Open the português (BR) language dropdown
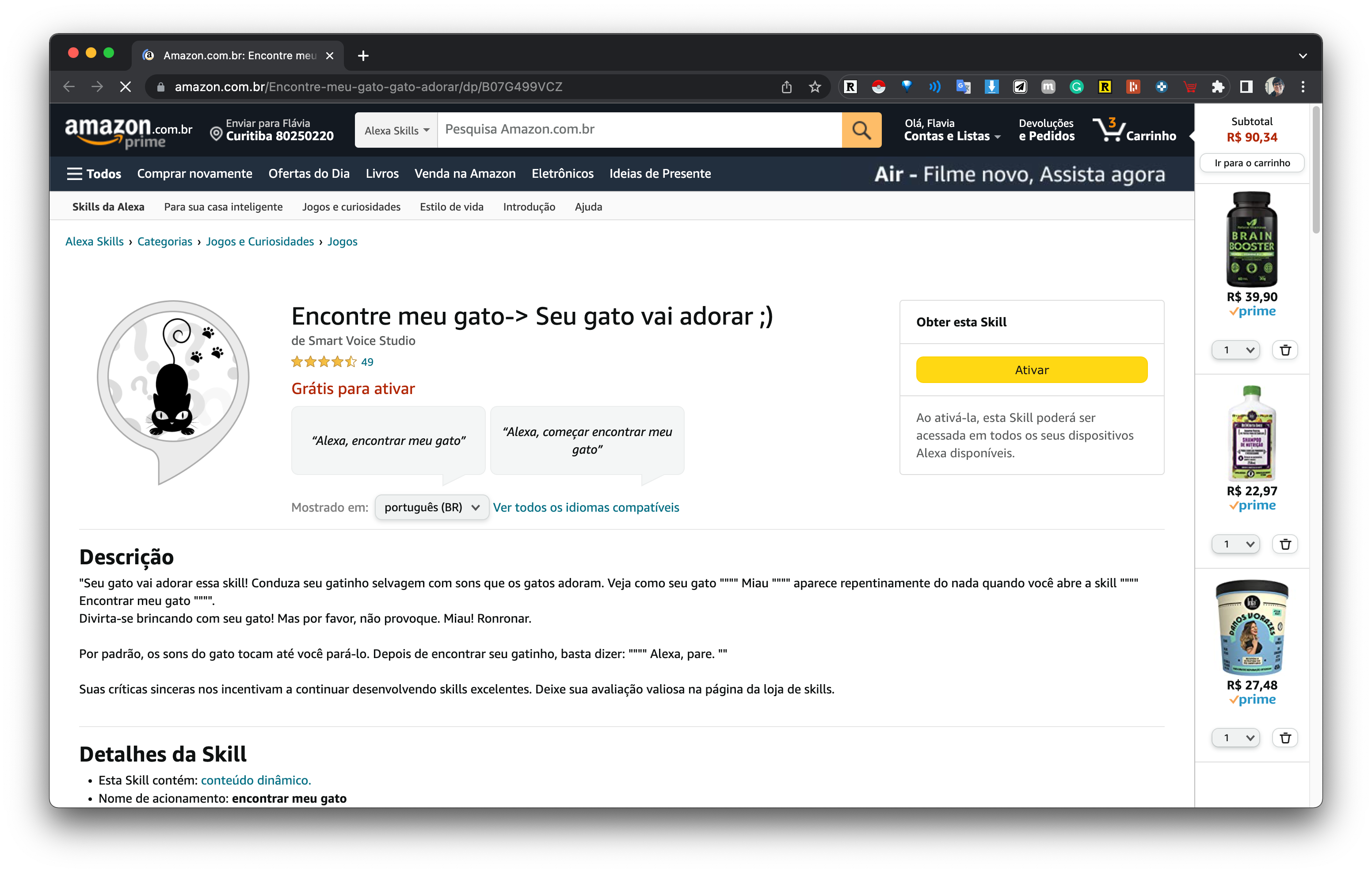This screenshot has height=873, width=1372. pos(431,507)
